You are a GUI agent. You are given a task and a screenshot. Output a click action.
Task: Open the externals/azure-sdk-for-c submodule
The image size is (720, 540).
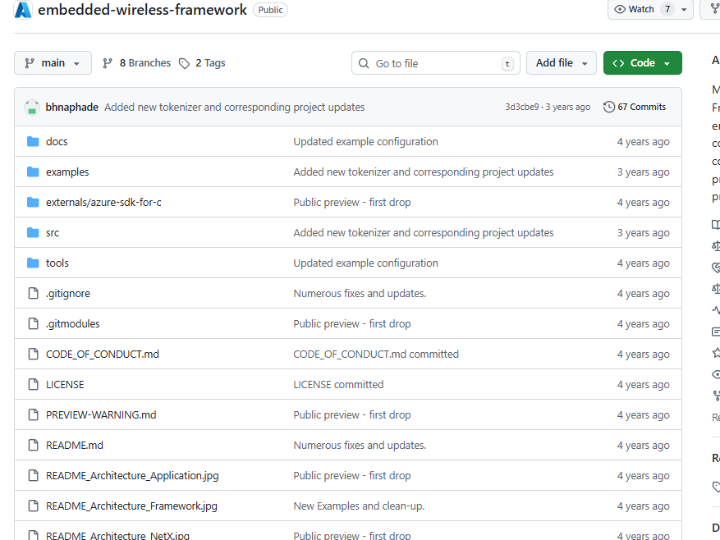[103, 203]
